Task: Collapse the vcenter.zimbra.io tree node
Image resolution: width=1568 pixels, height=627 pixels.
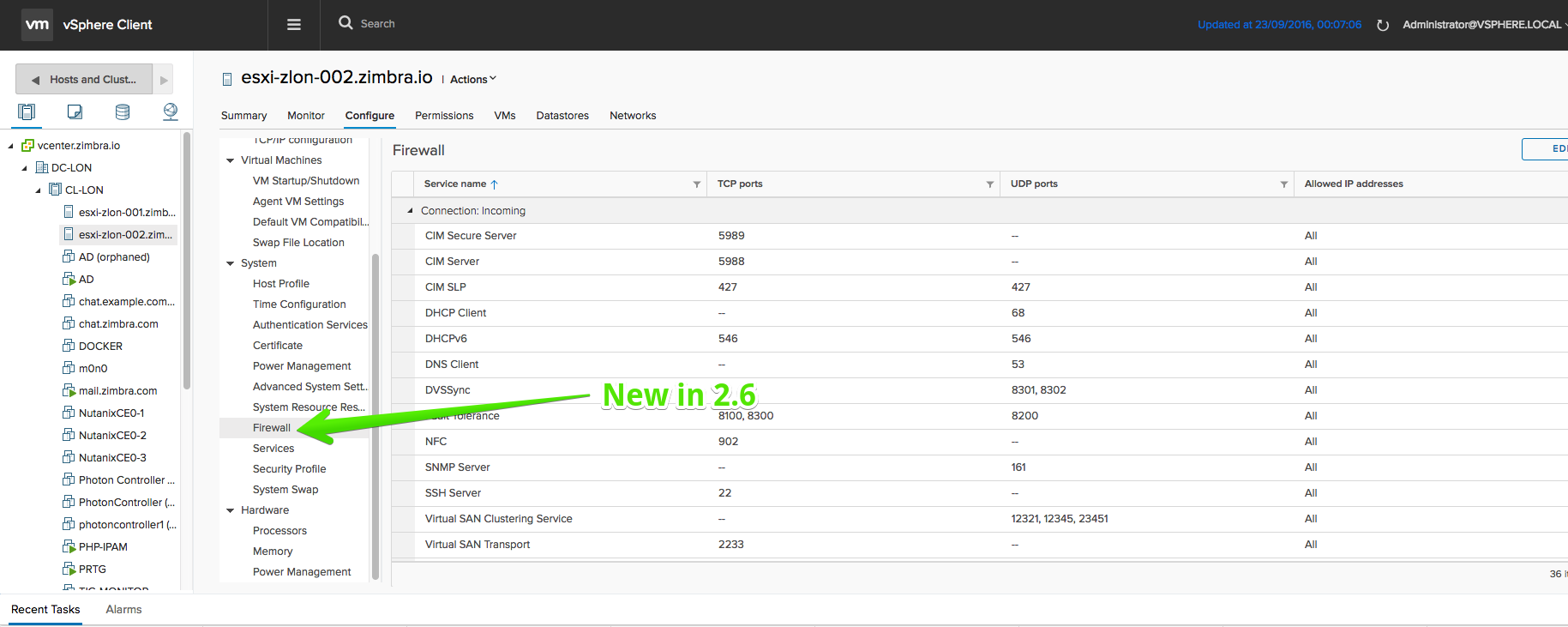Action: tap(11, 146)
